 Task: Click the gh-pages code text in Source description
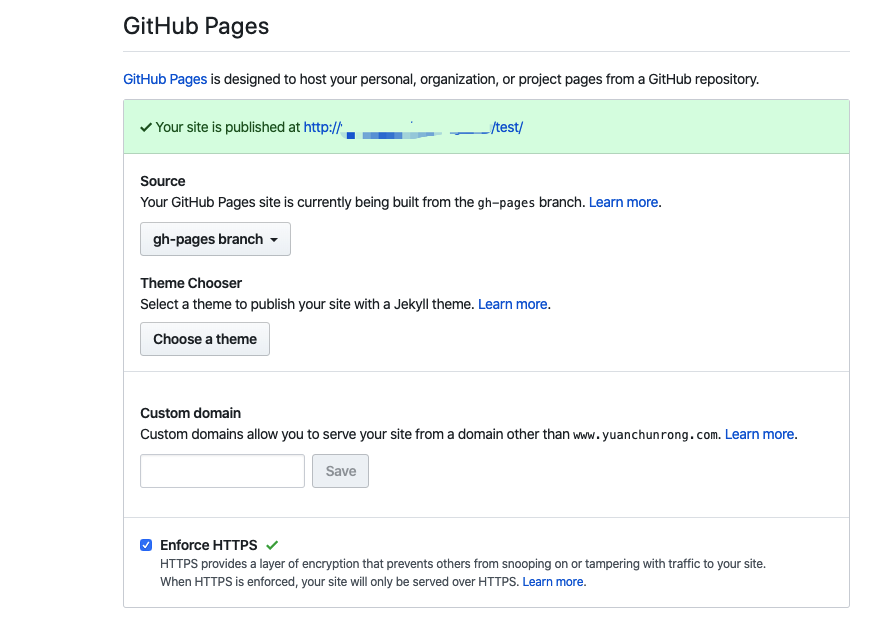506,202
